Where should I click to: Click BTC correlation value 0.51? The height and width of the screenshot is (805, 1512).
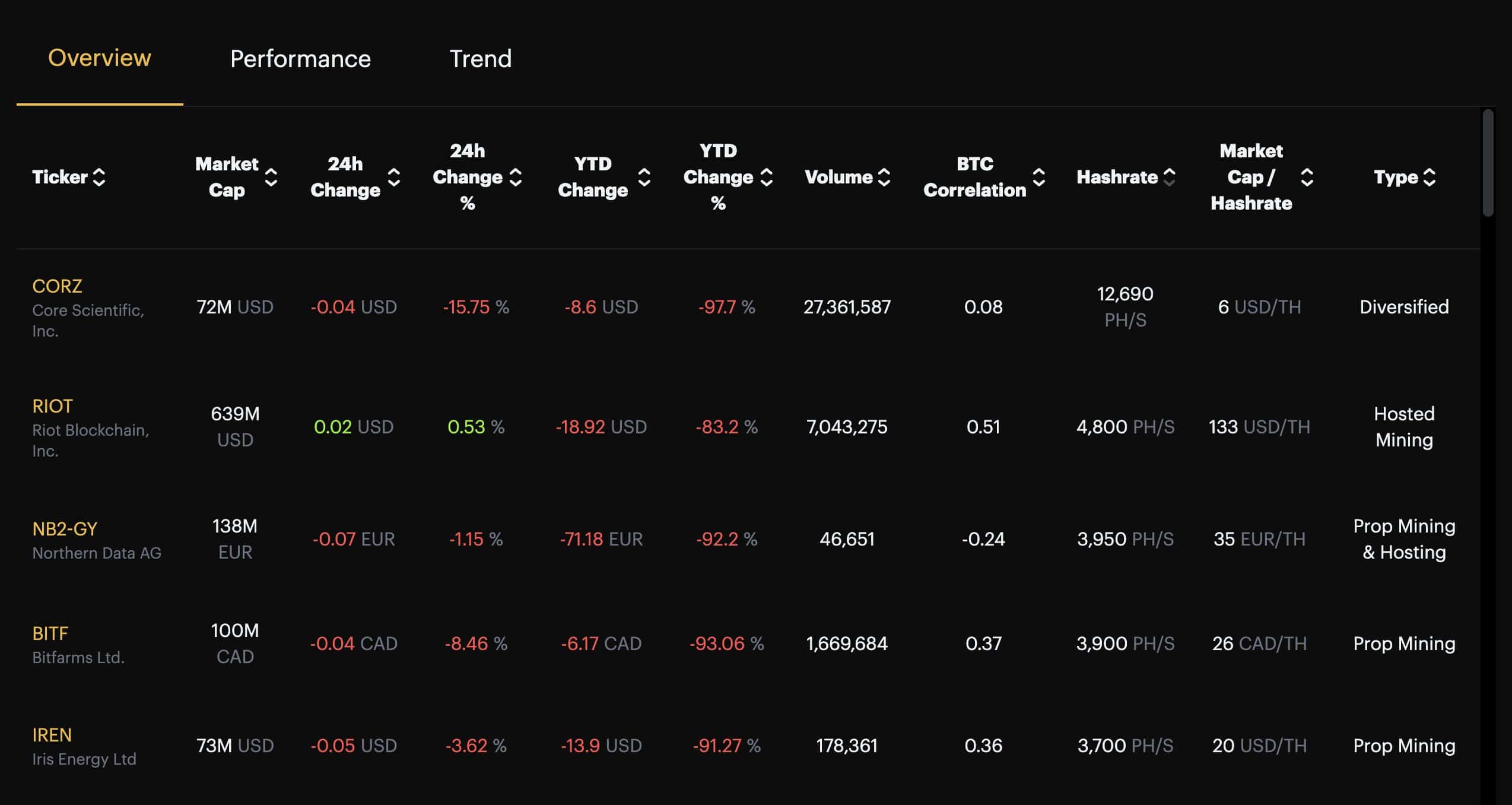(983, 427)
